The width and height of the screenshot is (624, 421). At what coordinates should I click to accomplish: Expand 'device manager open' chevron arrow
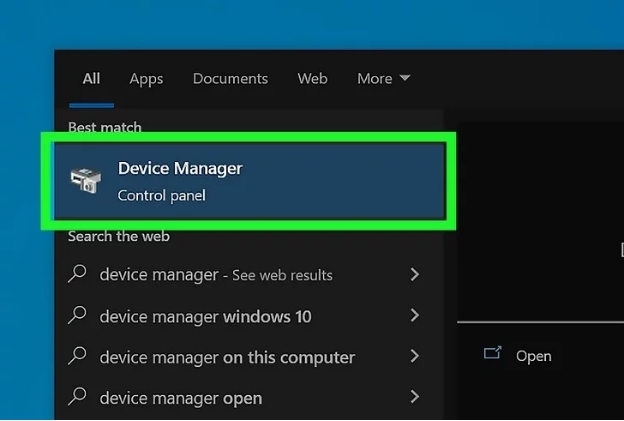pos(415,398)
